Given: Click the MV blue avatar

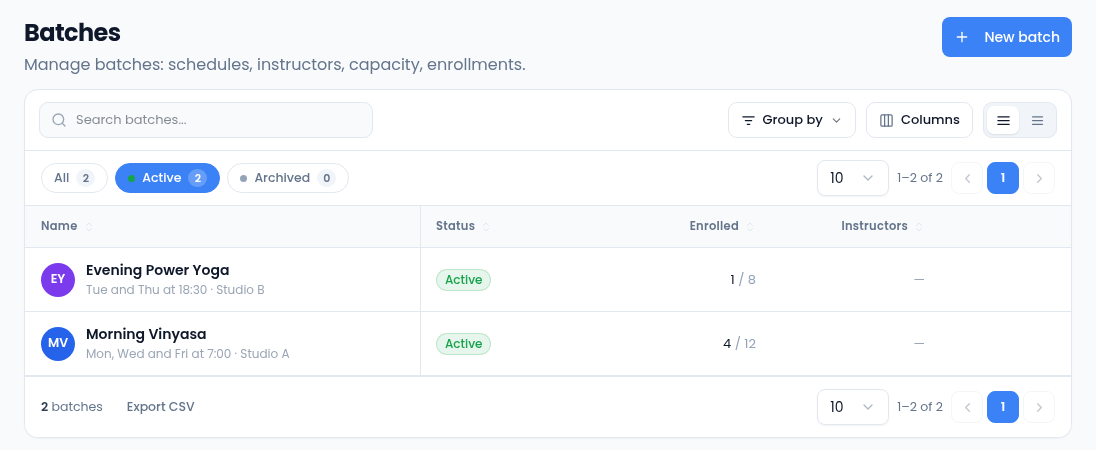Looking at the screenshot, I should 58,344.
